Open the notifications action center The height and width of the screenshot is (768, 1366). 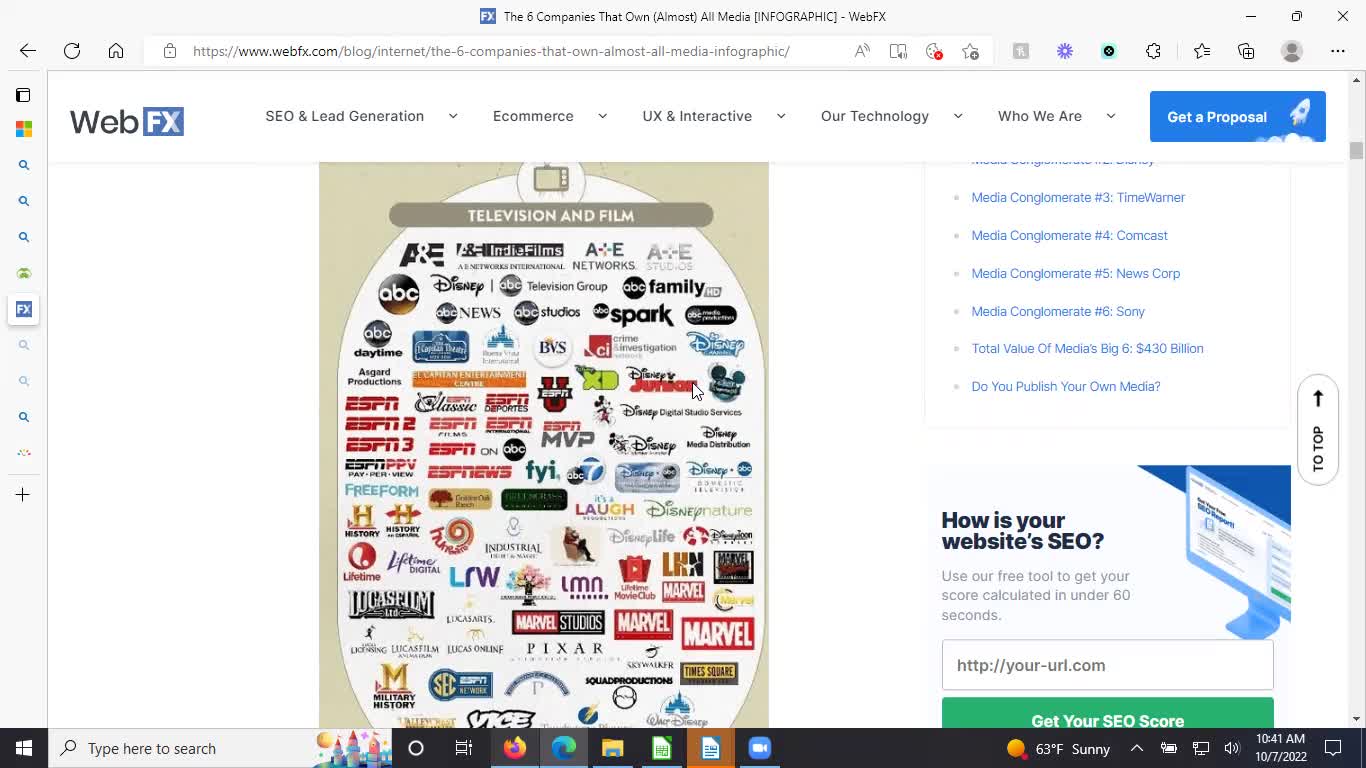point(1333,748)
